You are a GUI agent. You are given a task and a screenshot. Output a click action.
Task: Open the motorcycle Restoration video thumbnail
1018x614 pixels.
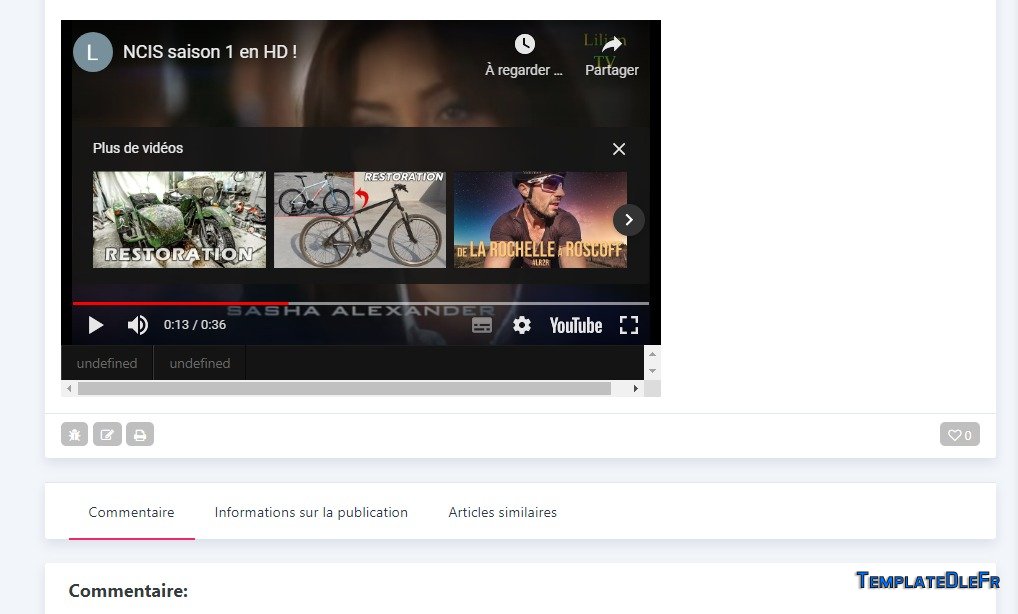pyautogui.click(x=179, y=219)
